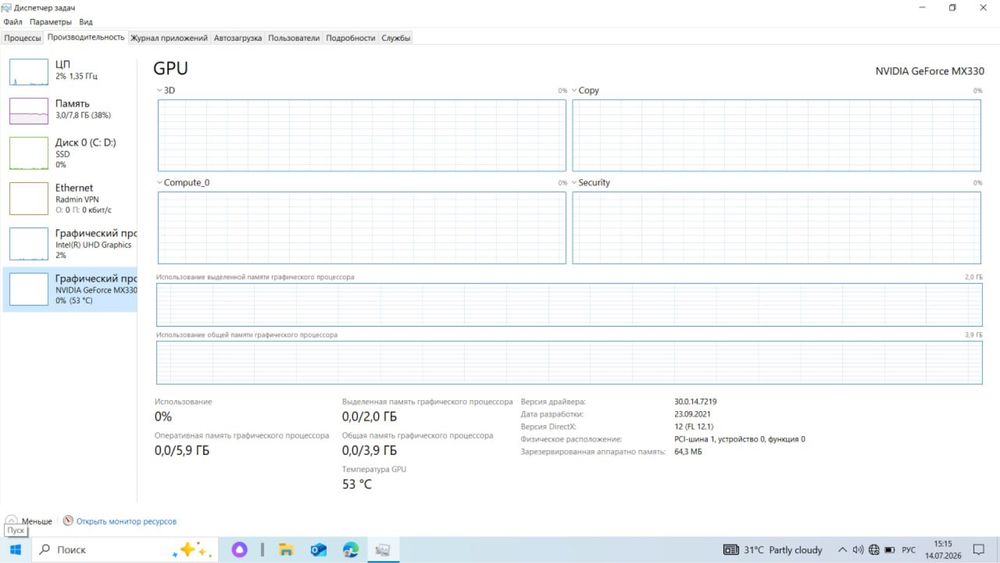Click the DirectX version 12 (FL 12.1)
This screenshot has height=563, width=1000.
point(694,427)
